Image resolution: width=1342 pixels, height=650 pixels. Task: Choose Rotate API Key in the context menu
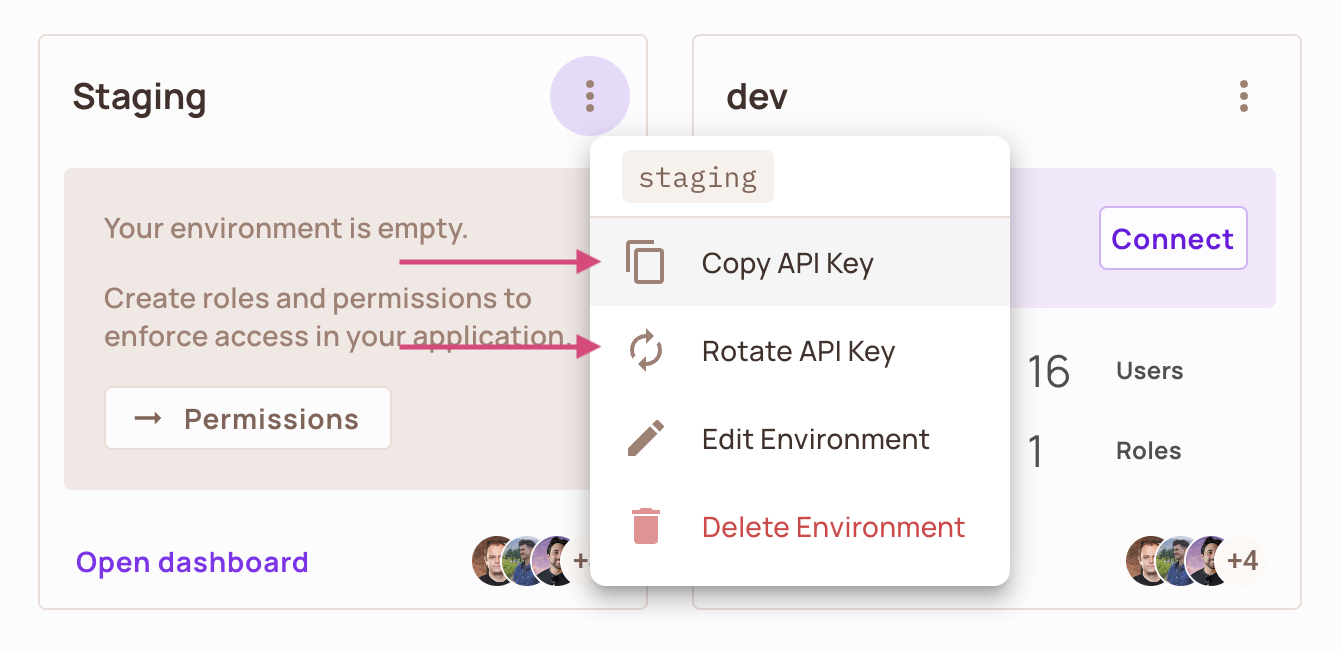[799, 351]
